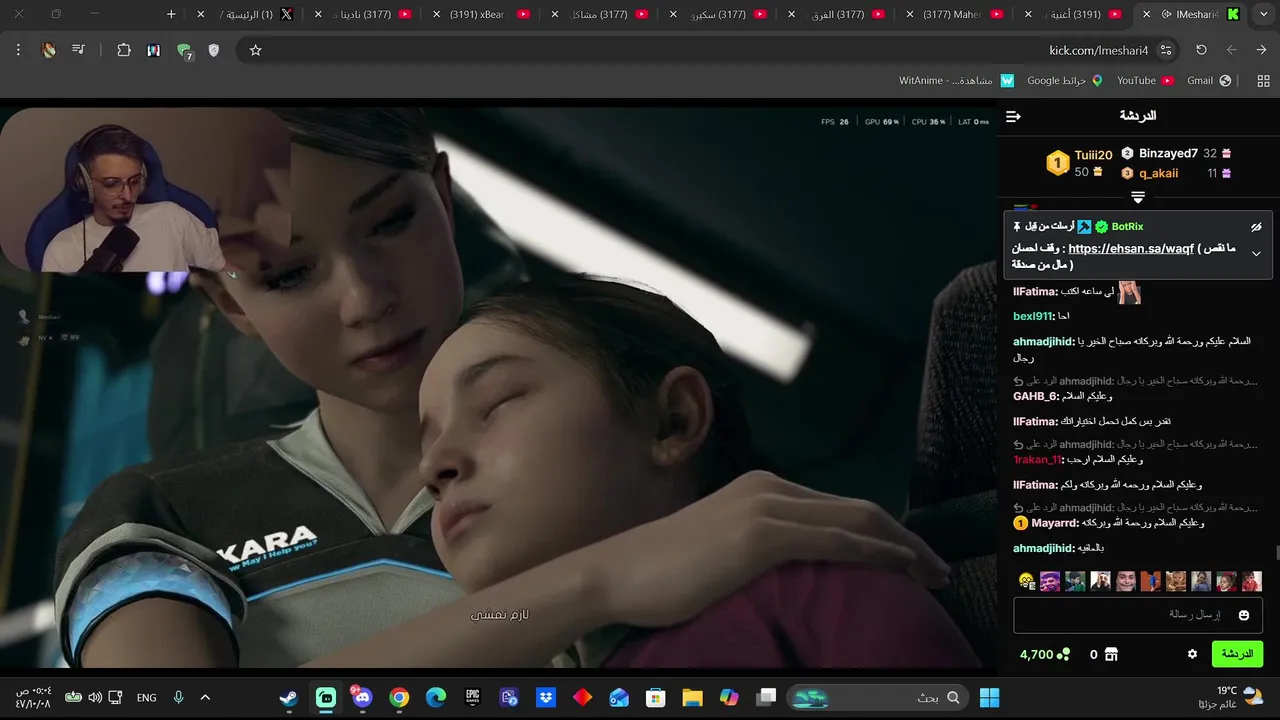Send message with the green chat button

pyautogui.click(x=1237, y=654)
